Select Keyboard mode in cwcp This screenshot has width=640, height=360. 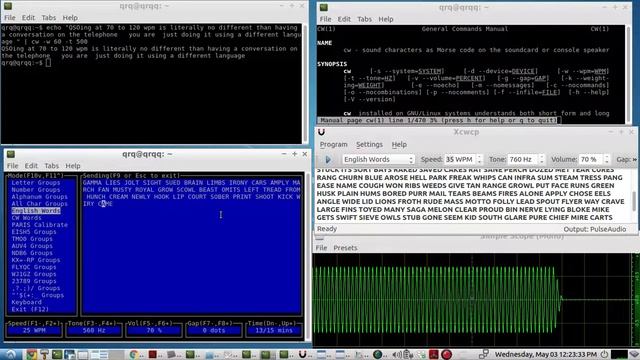coord(26,302)
